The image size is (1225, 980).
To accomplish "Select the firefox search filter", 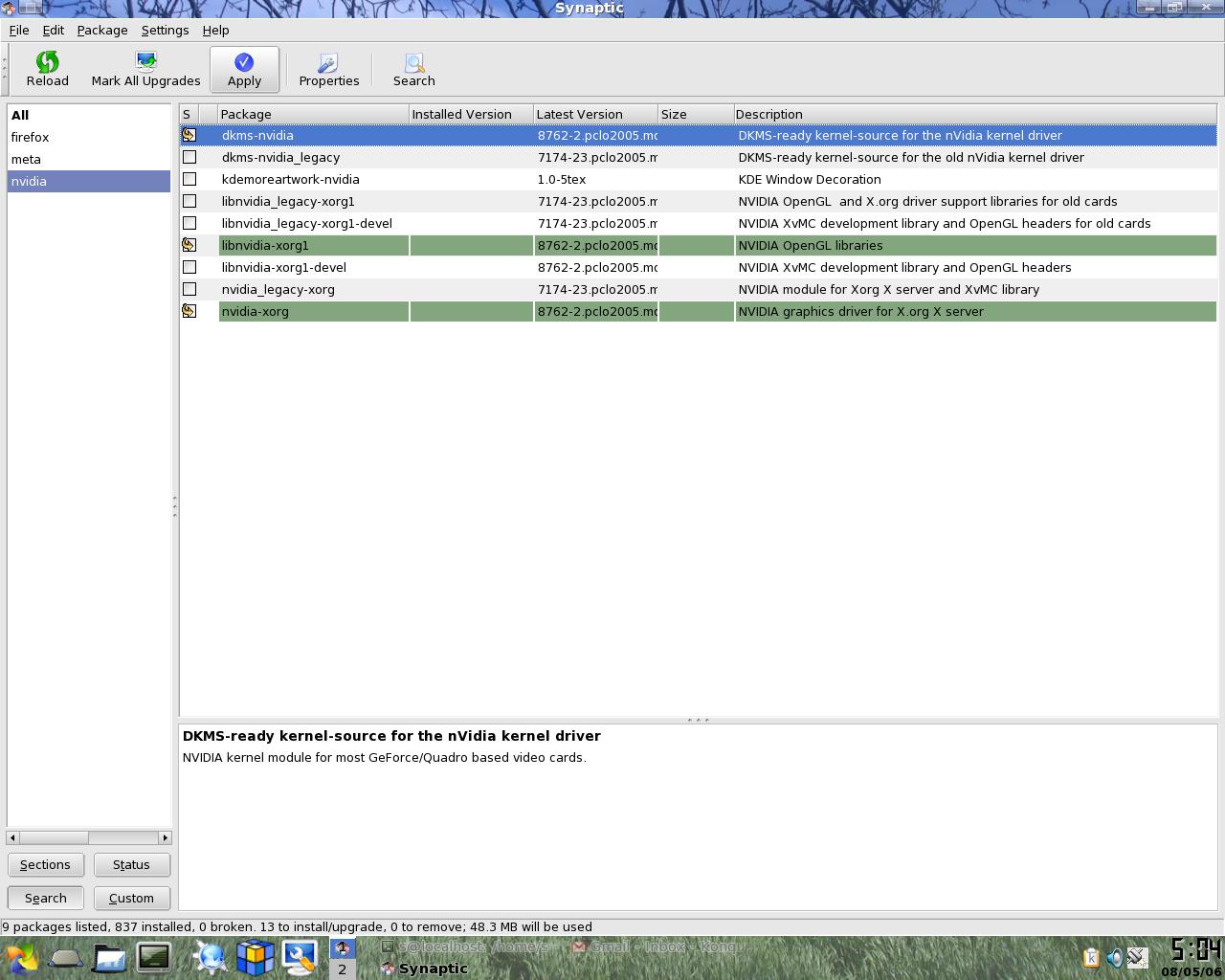I will tap(89, 137).
